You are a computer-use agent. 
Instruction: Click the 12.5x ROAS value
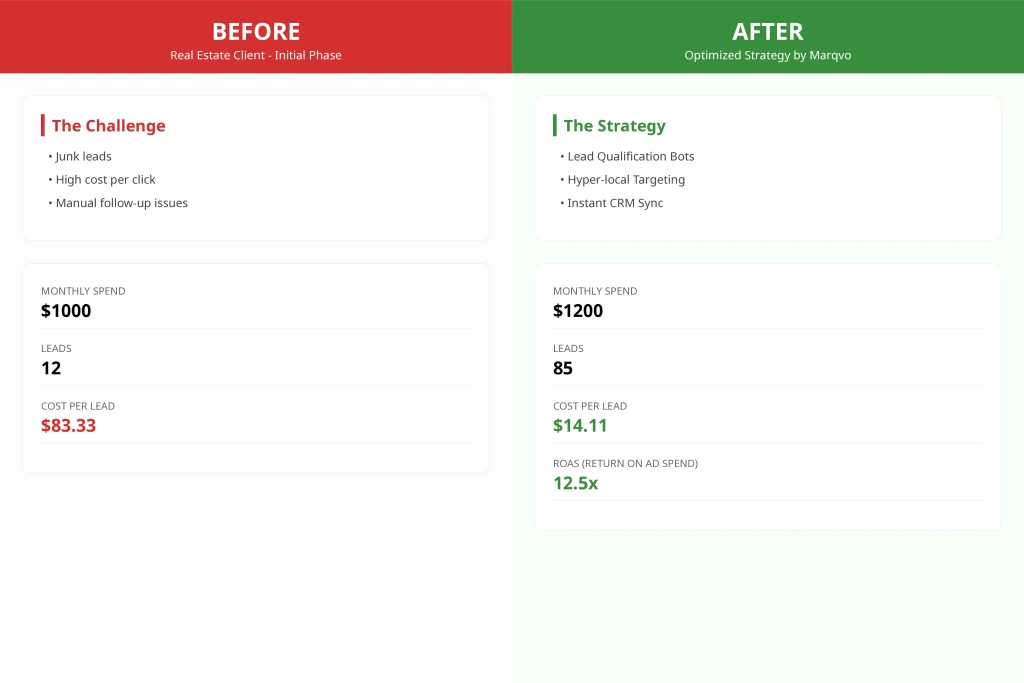[575, 483]
